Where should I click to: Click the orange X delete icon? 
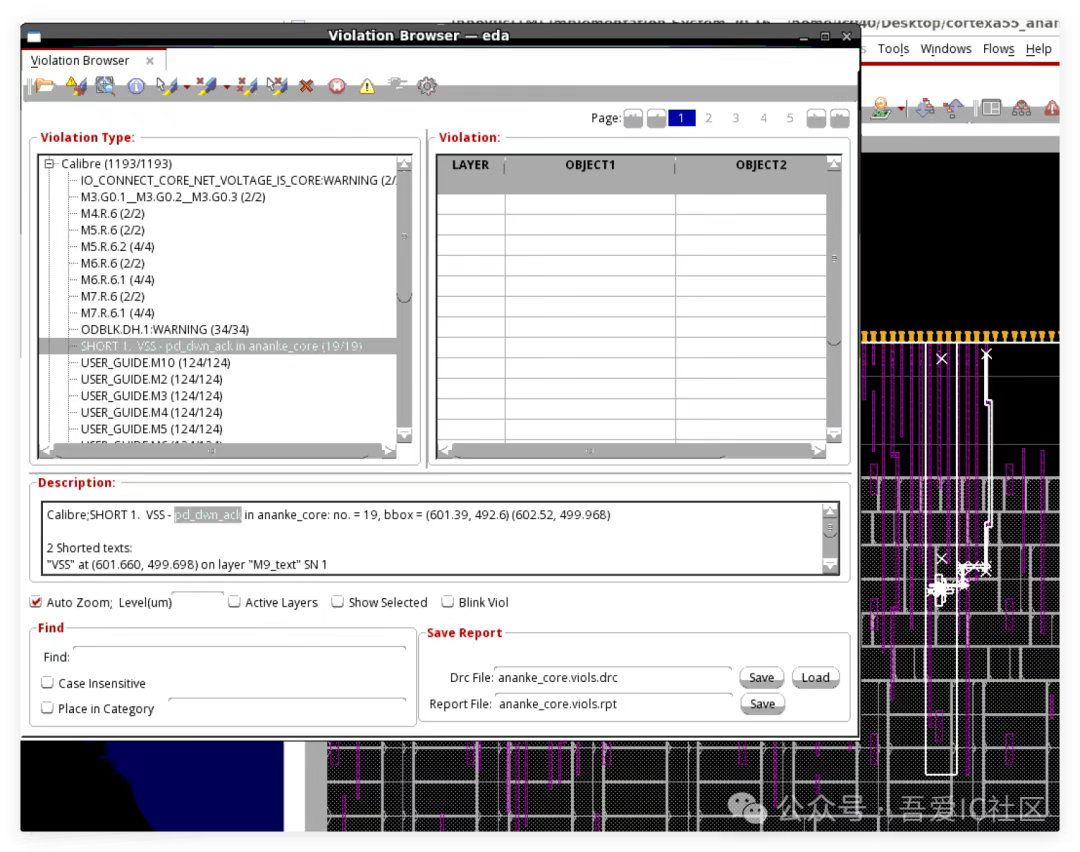click(x=307, y=86)
